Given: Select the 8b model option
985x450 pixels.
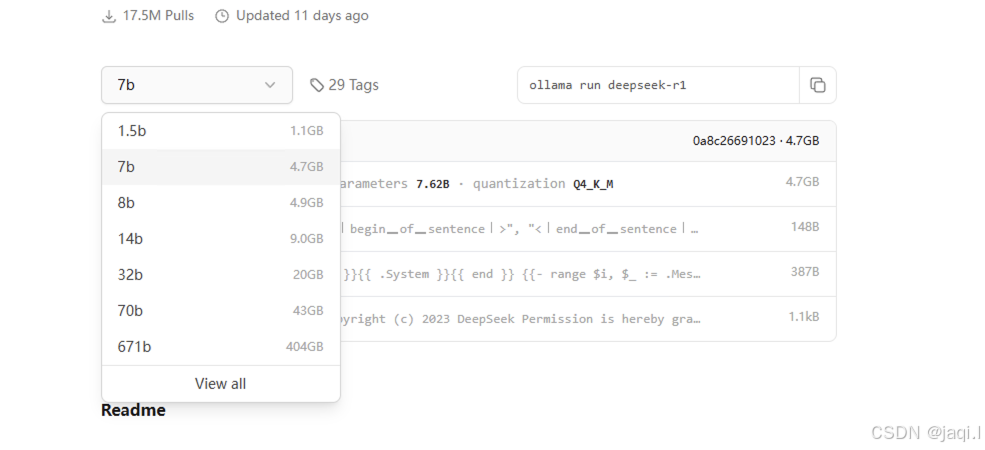Looking at the screenshot, I should [x=220, y=203].
